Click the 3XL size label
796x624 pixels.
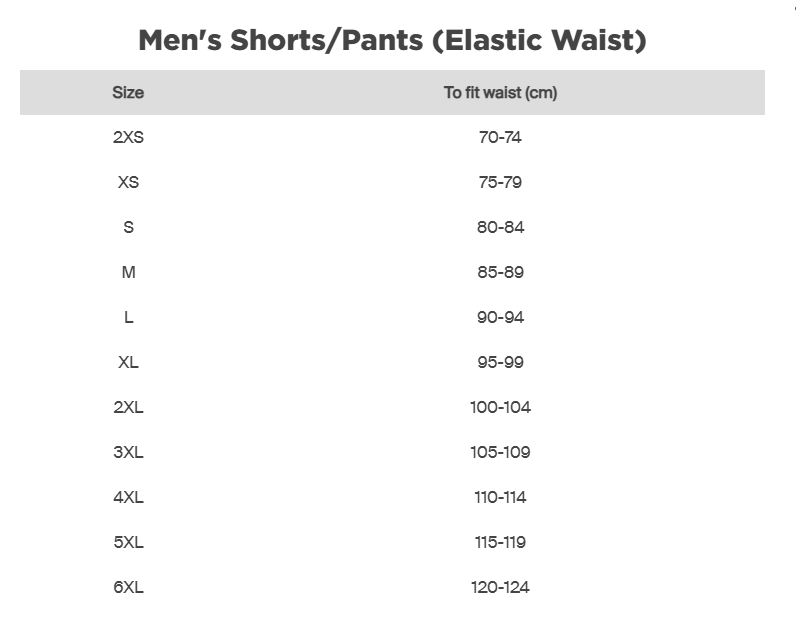coord(128,452)
